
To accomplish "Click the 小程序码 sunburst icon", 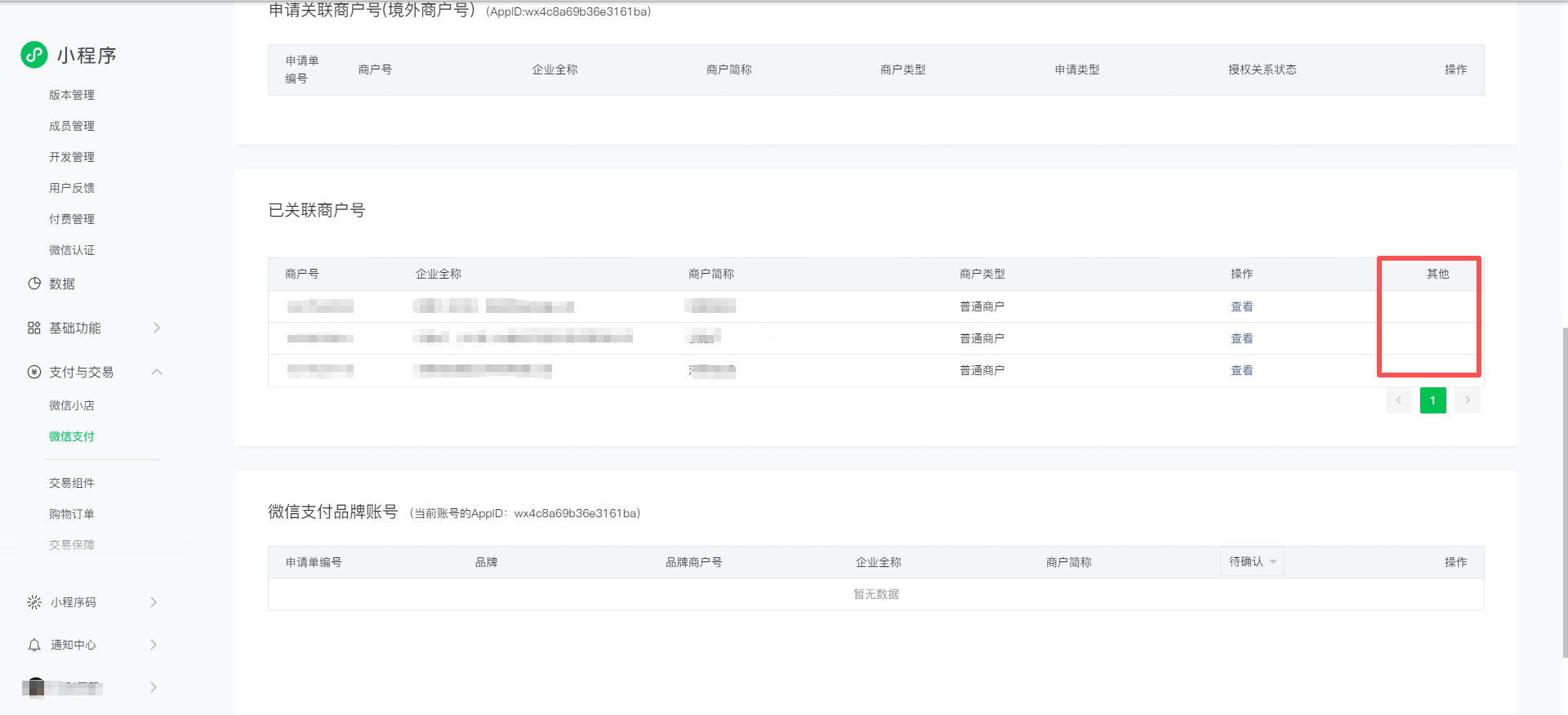I will (34, 602).
